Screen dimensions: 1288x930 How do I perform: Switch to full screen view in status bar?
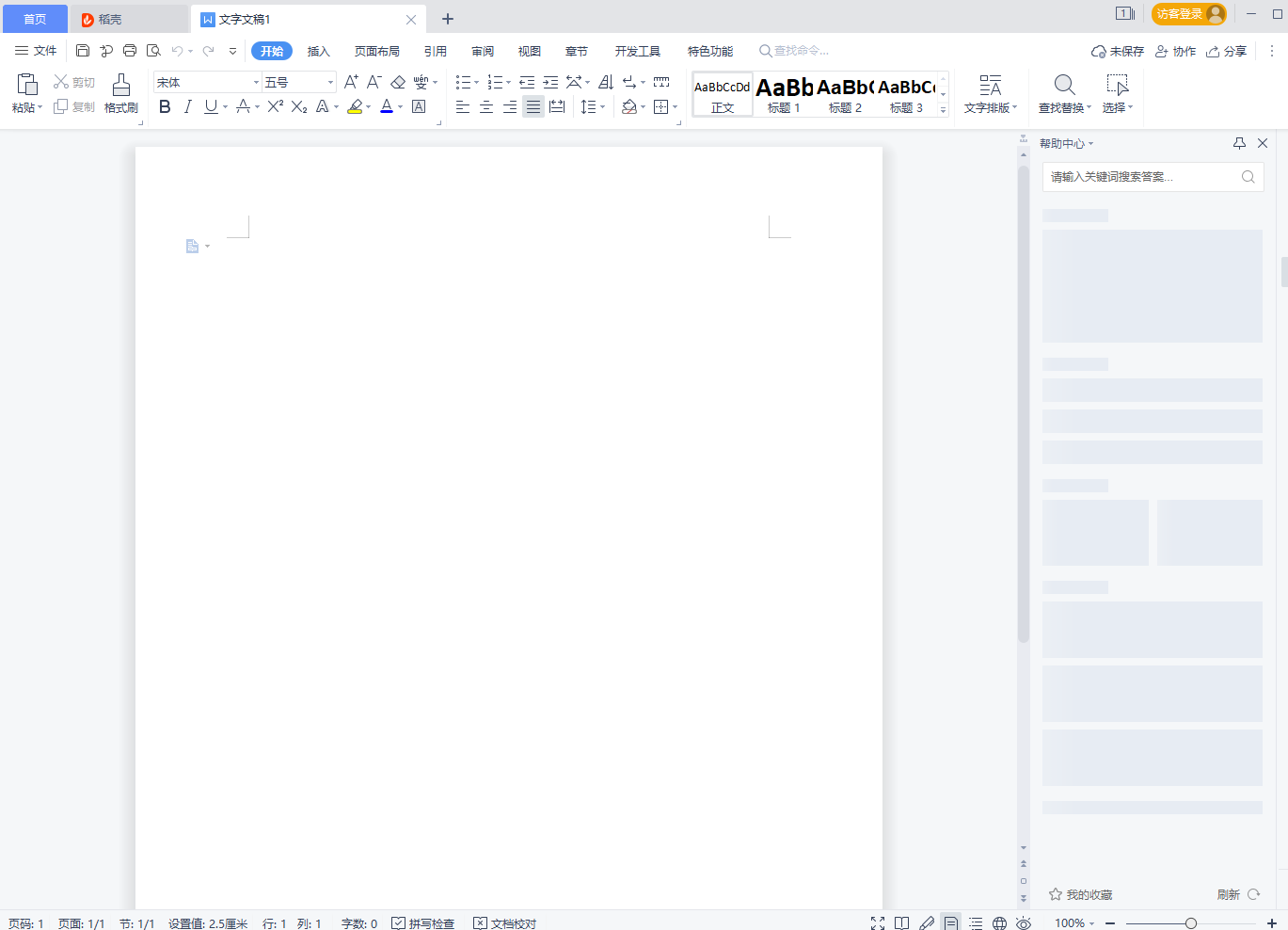878,923
